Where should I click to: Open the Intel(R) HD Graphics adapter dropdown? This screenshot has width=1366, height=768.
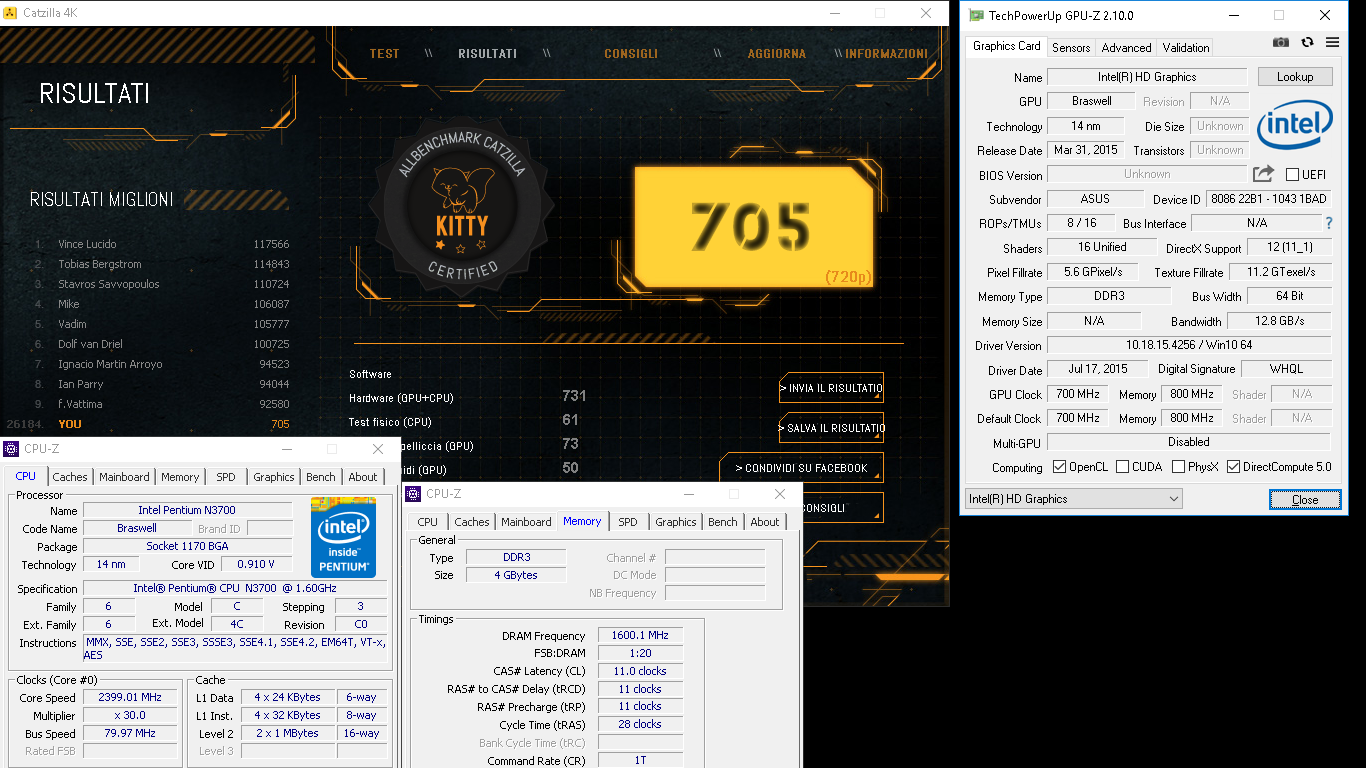coord(1073,498)
